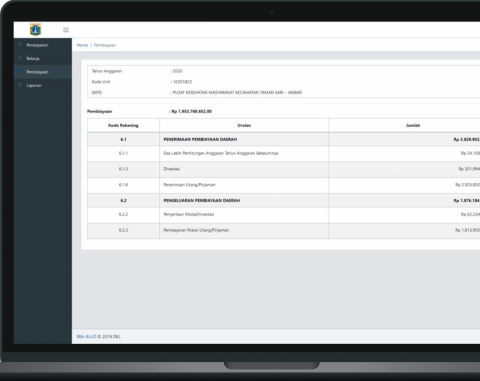This screenshot has height=381, width=480.
Task: Click the Belanja sidebar icon
Action: tap(20, 58)
